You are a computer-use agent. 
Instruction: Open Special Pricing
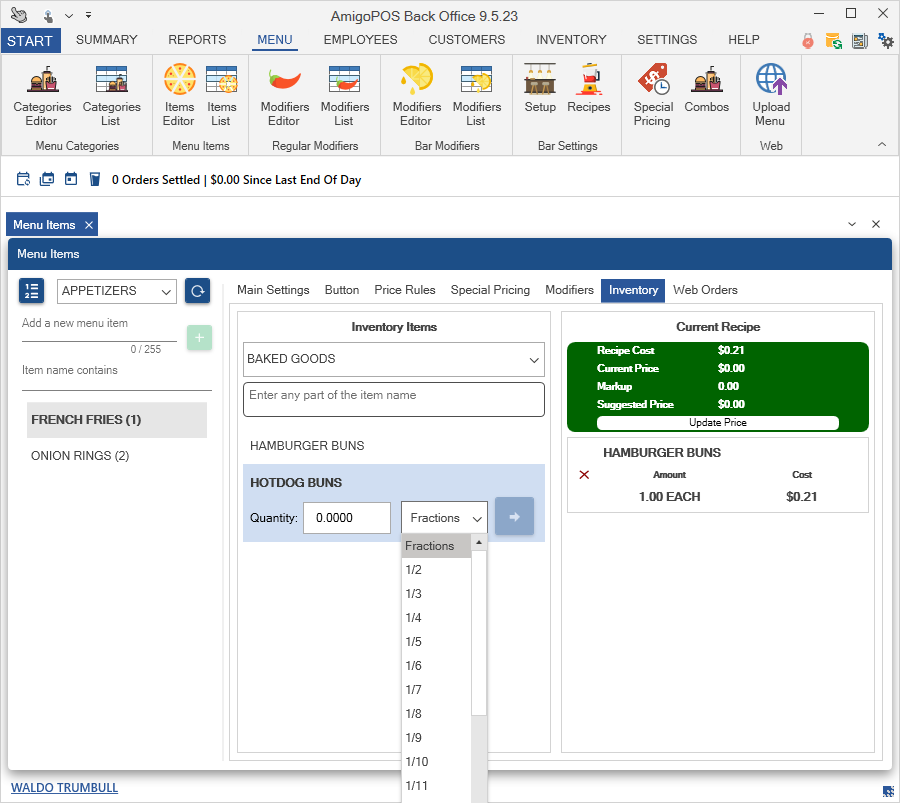pyautogui.click(x=653, y=98)
